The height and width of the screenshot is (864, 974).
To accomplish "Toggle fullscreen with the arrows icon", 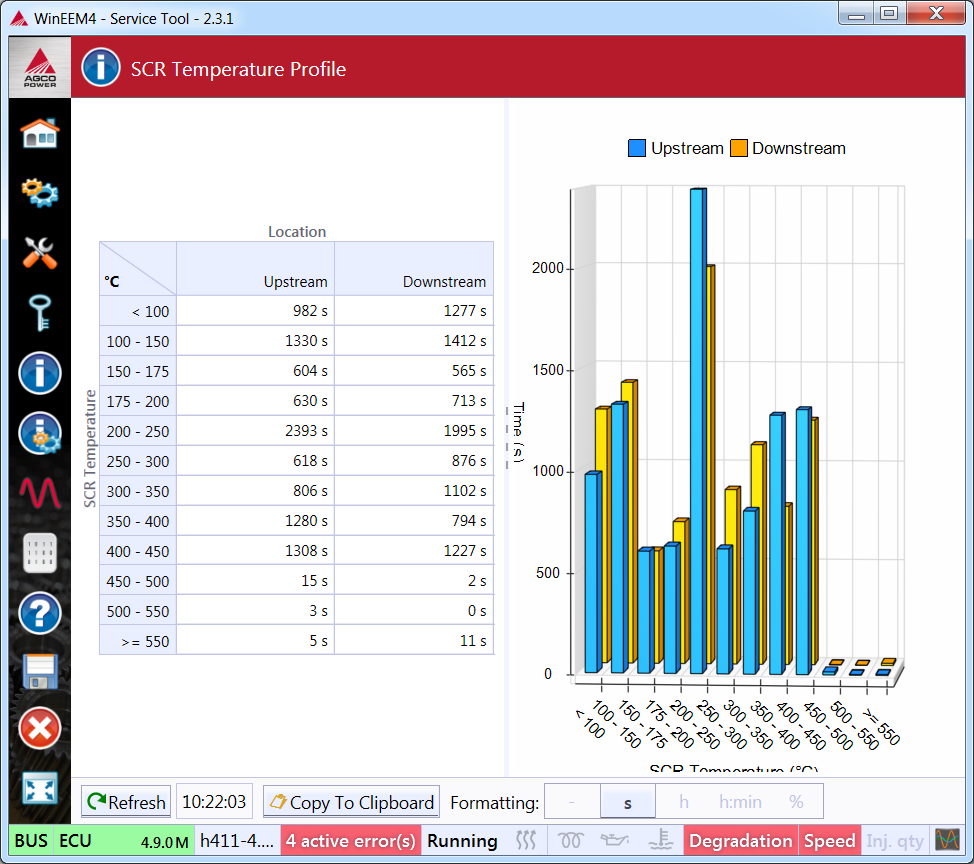I will pyautogui.click(x=40, y=788).
